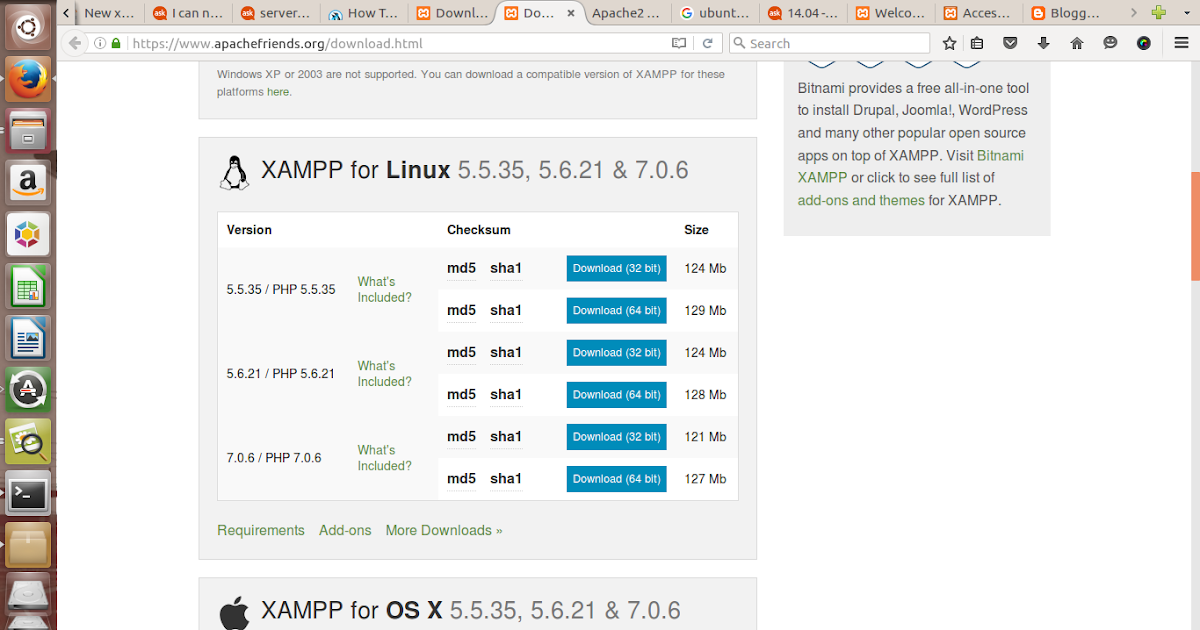The width and height of the screenshot is (1200, 630).
Task: Download XAMPP 7.0.6 64 bit
Action: click(616, 479)
